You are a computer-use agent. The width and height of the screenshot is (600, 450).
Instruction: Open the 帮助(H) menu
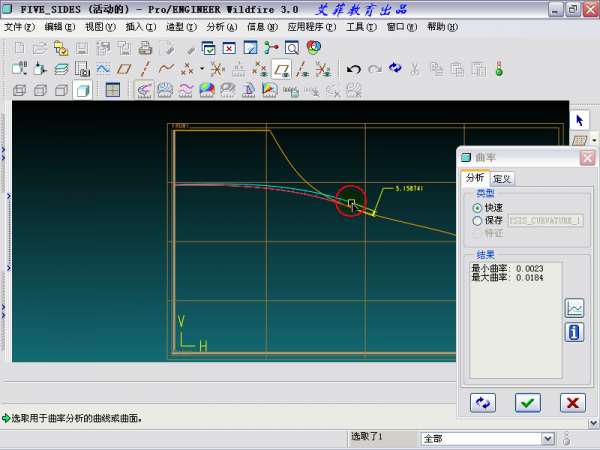click(442, 27)
